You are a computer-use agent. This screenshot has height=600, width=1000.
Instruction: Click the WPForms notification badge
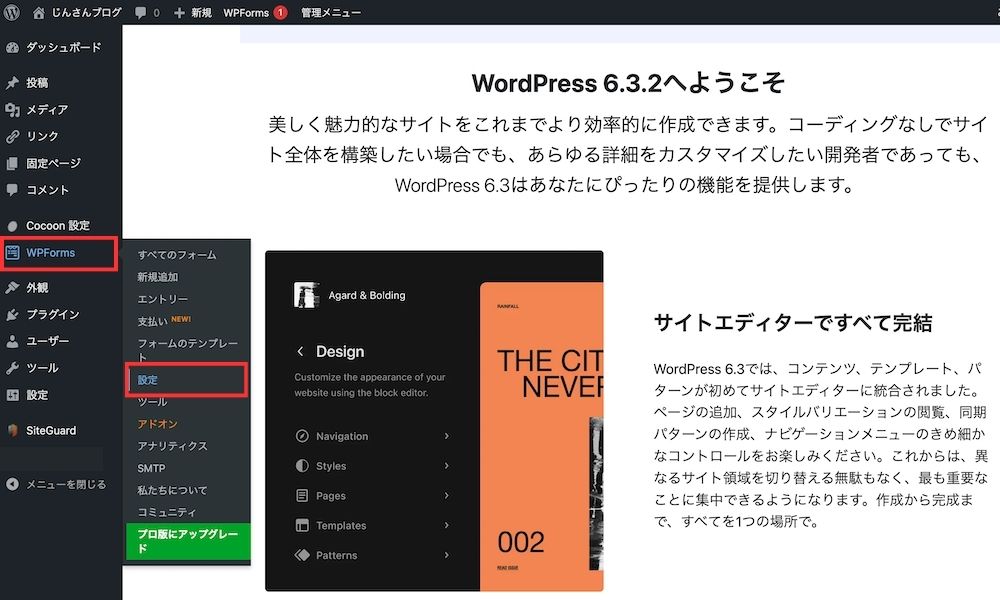[x=280, y=12]
